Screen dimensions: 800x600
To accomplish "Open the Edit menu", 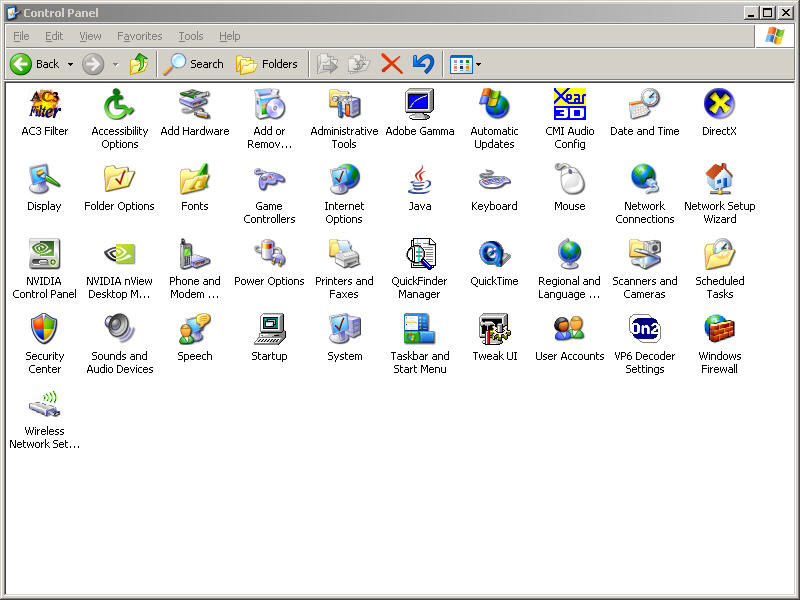I will click(x=54, y=36).
